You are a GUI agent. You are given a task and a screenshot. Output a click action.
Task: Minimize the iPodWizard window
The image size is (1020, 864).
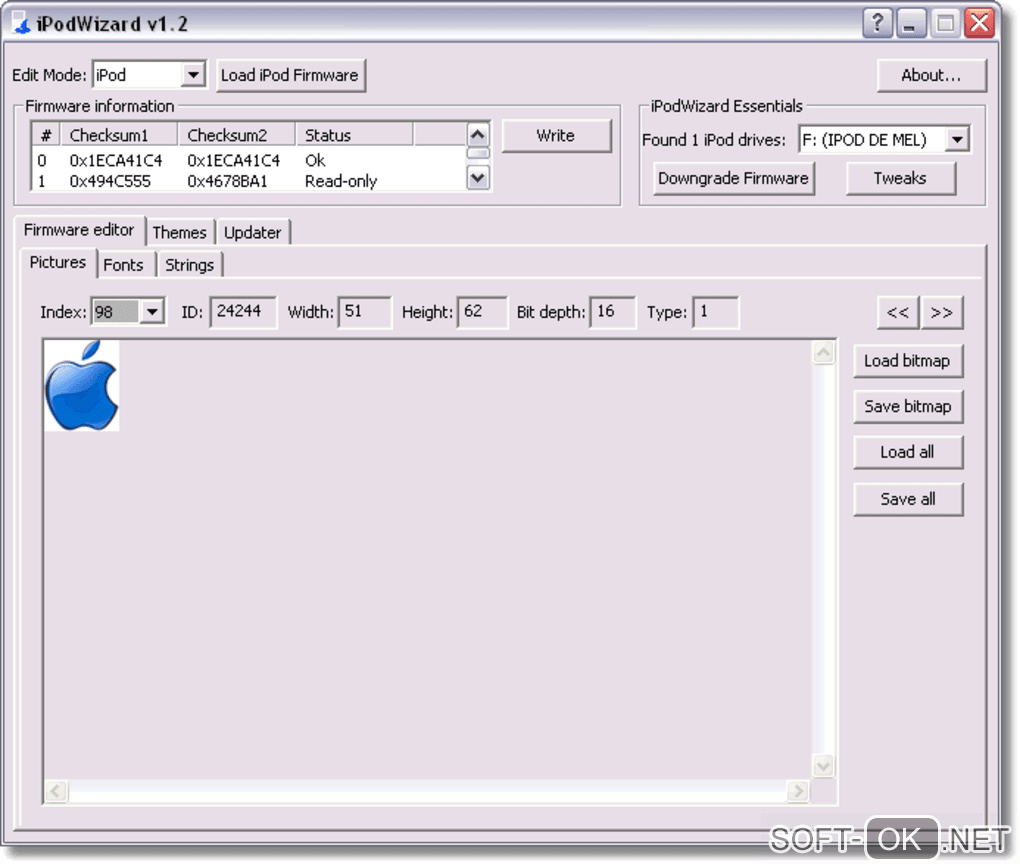pyautogui.click(x=911, y=24)
